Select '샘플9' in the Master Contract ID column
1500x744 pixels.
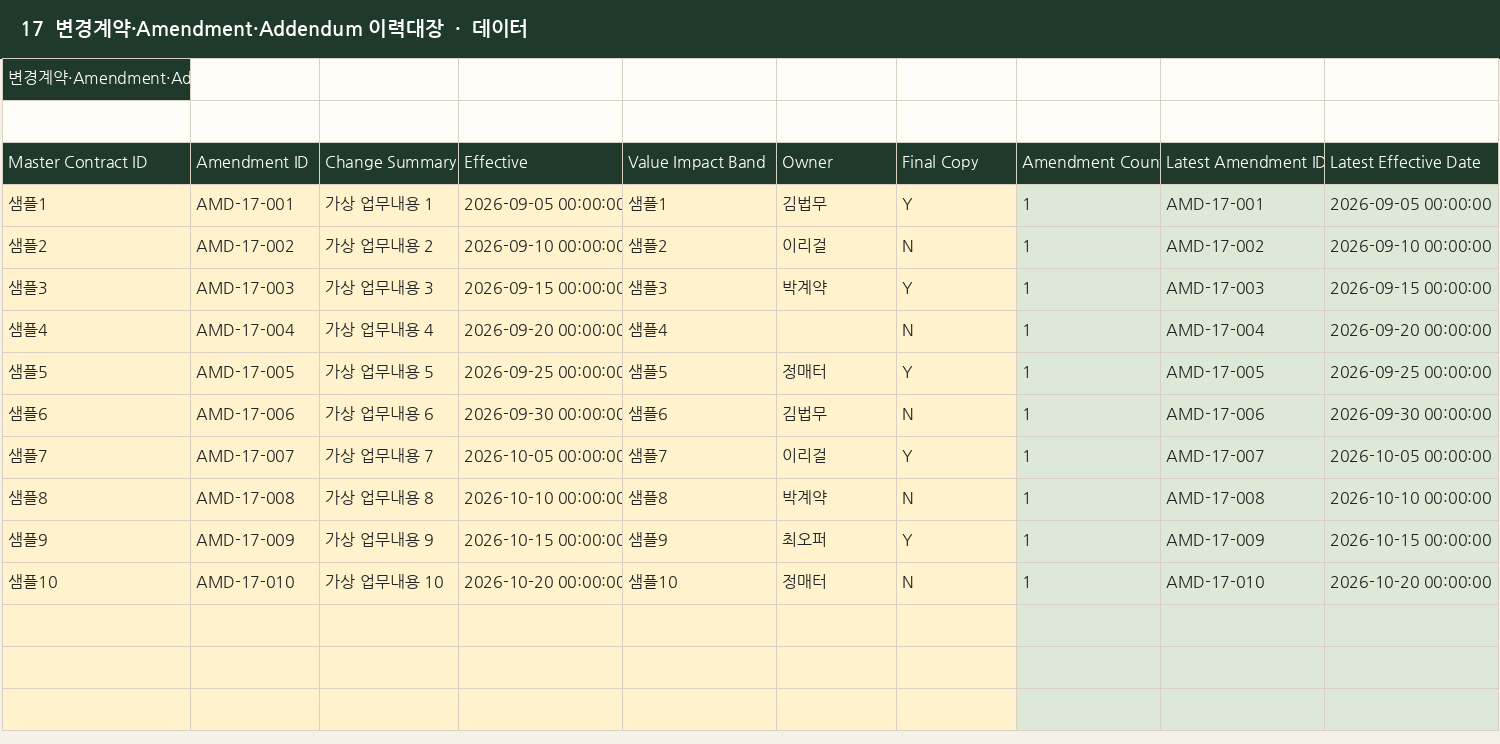(x=96, y=541)
